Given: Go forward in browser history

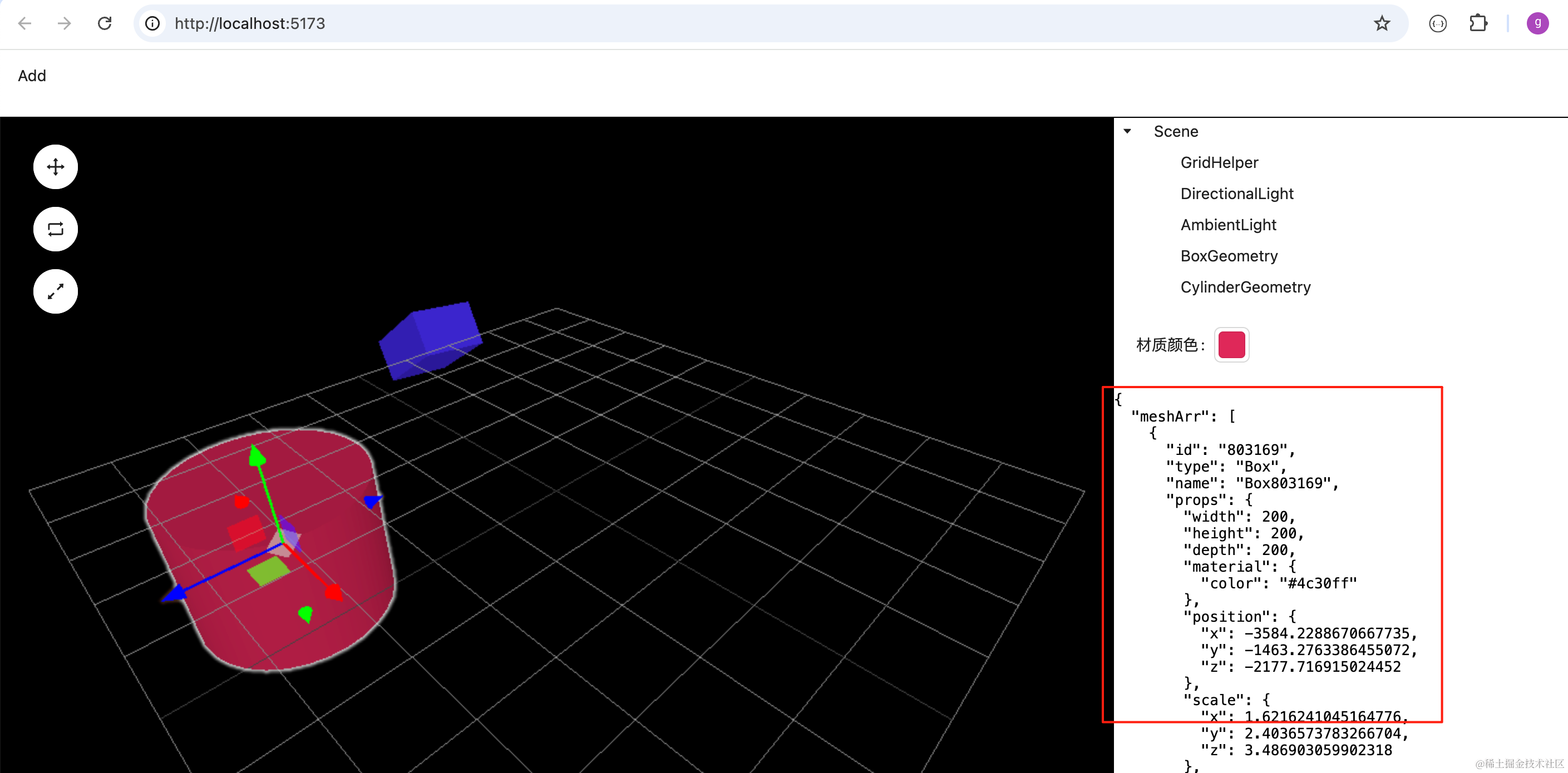Looking at the screenshot, I should click(x=64, y=23).
